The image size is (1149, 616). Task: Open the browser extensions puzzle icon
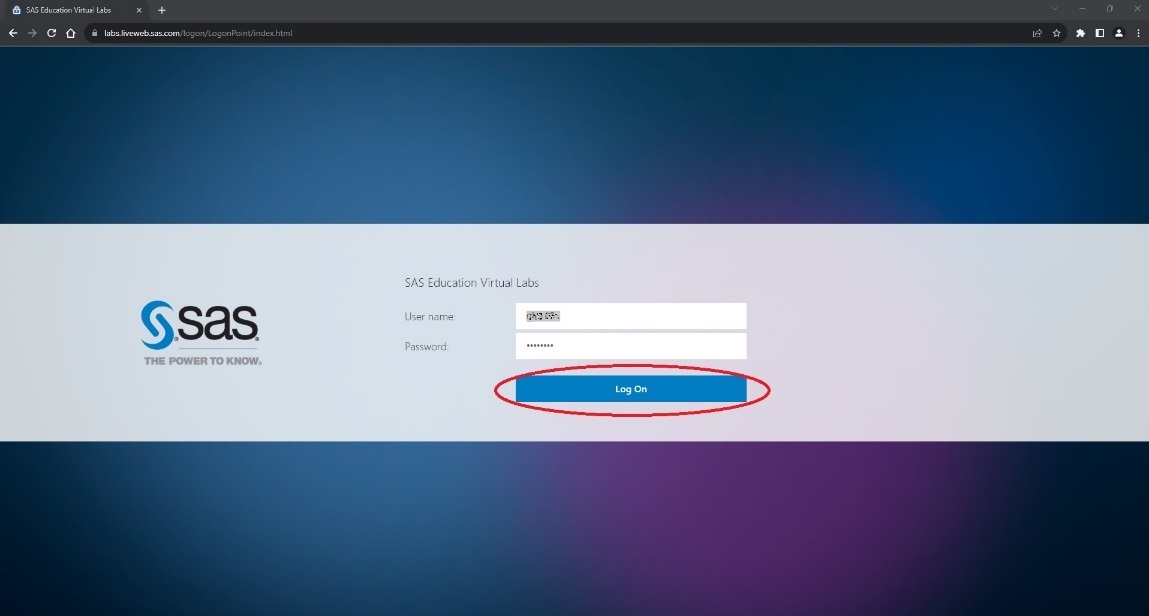pyautogui.click(x=1079, y=33)
